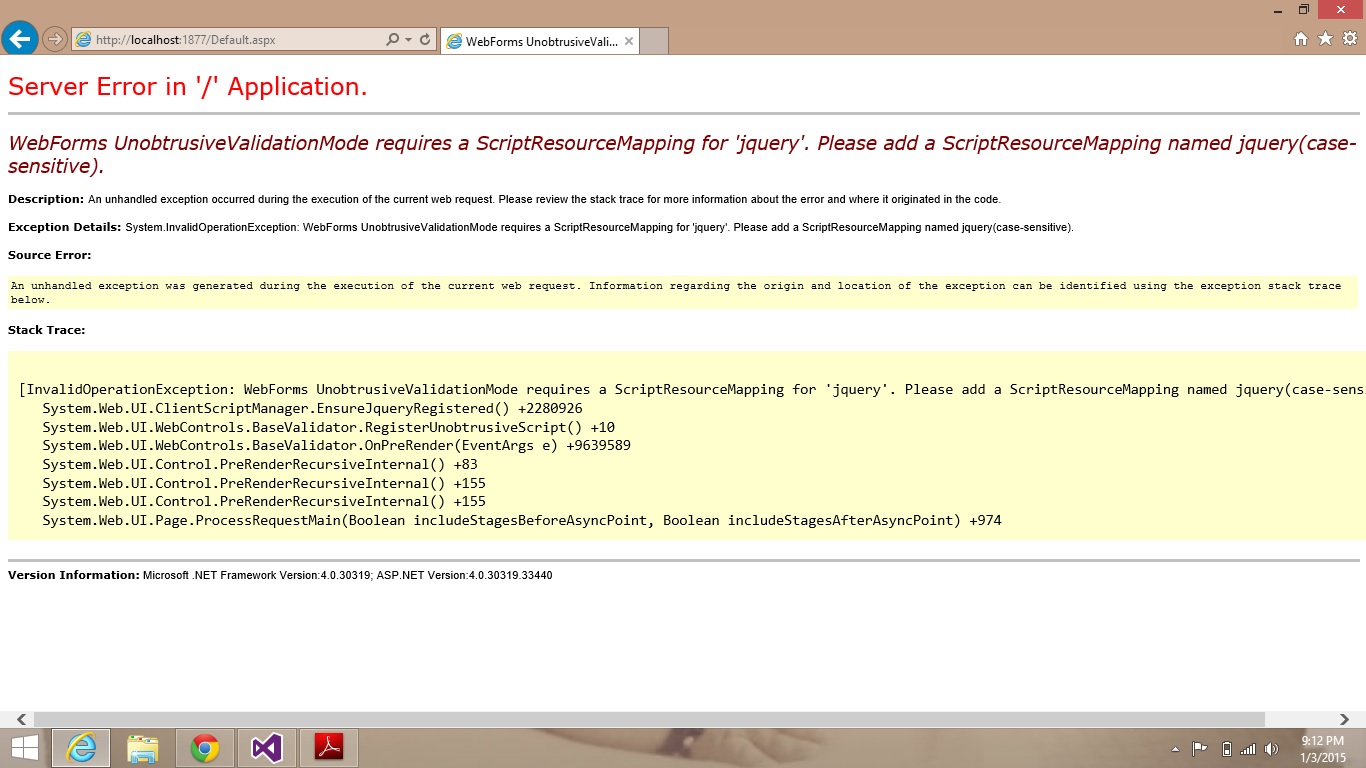Open the address bar autocomplete dropdown arrow
1366x768 pixels.
click(408, 40)
